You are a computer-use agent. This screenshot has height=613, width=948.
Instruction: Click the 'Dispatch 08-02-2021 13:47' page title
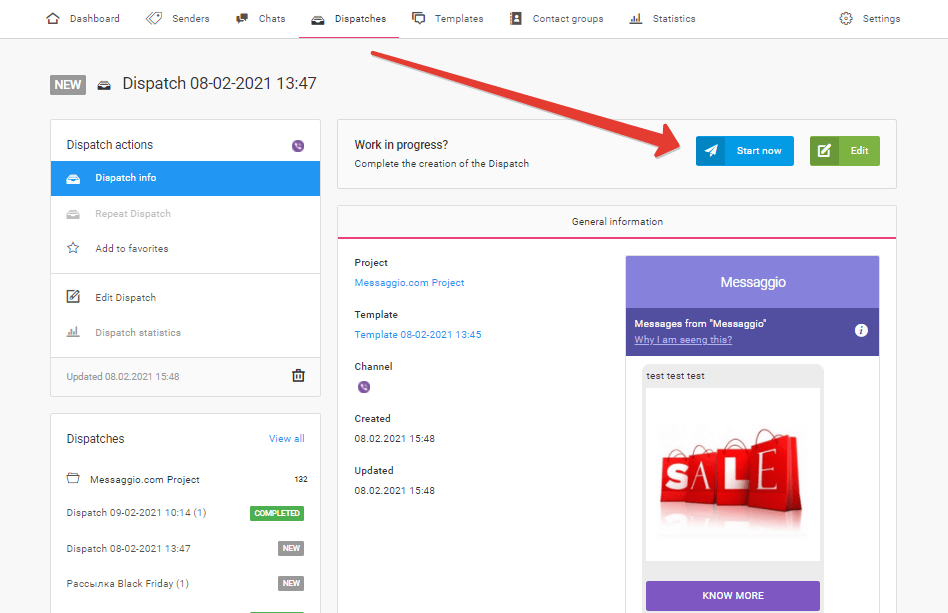pyautogui.click(x=219, y=83)
